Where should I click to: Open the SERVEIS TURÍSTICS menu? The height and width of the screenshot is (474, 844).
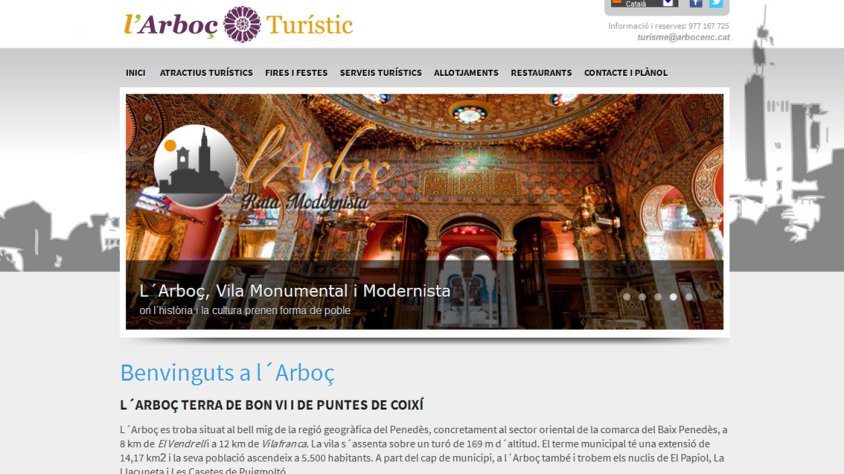click(x=381, y=73)
